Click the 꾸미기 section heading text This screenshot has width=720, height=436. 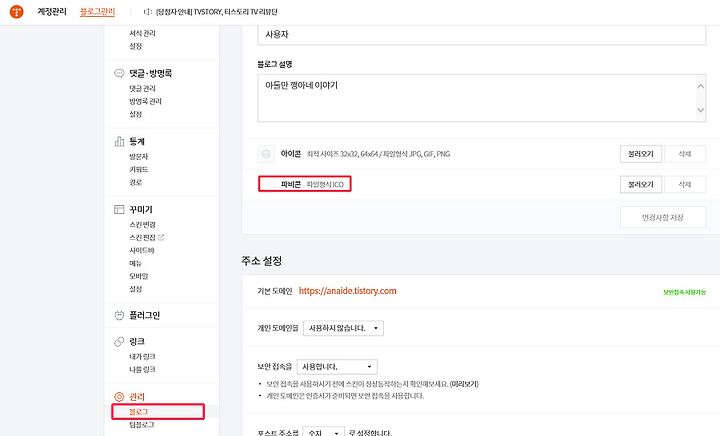point(141,210)
